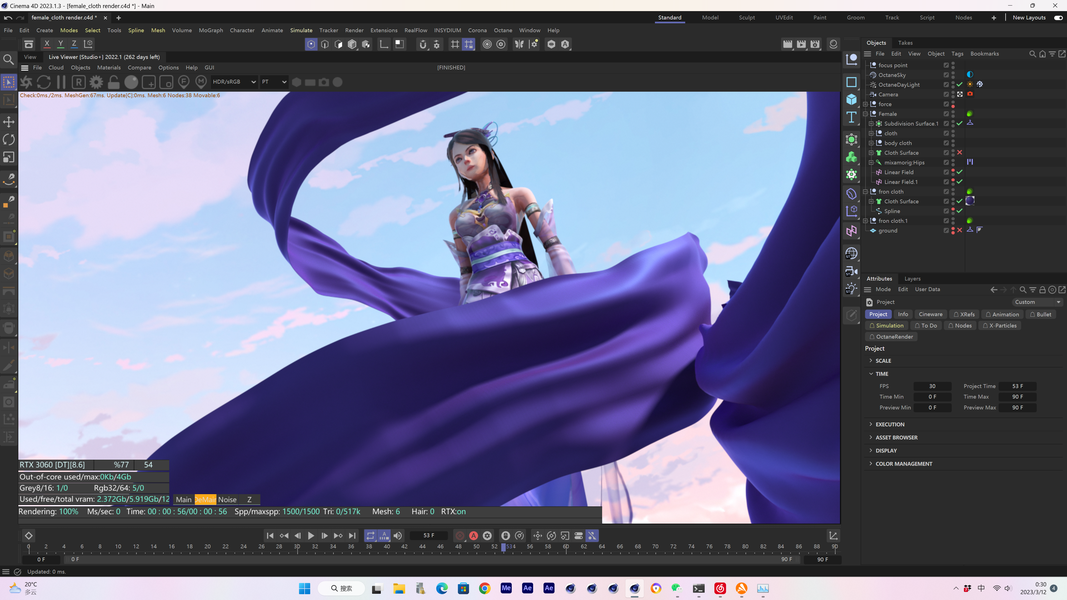Open the search magnifier in left sidebar
Screen dimensions: 1067x600
click(9, 60)
